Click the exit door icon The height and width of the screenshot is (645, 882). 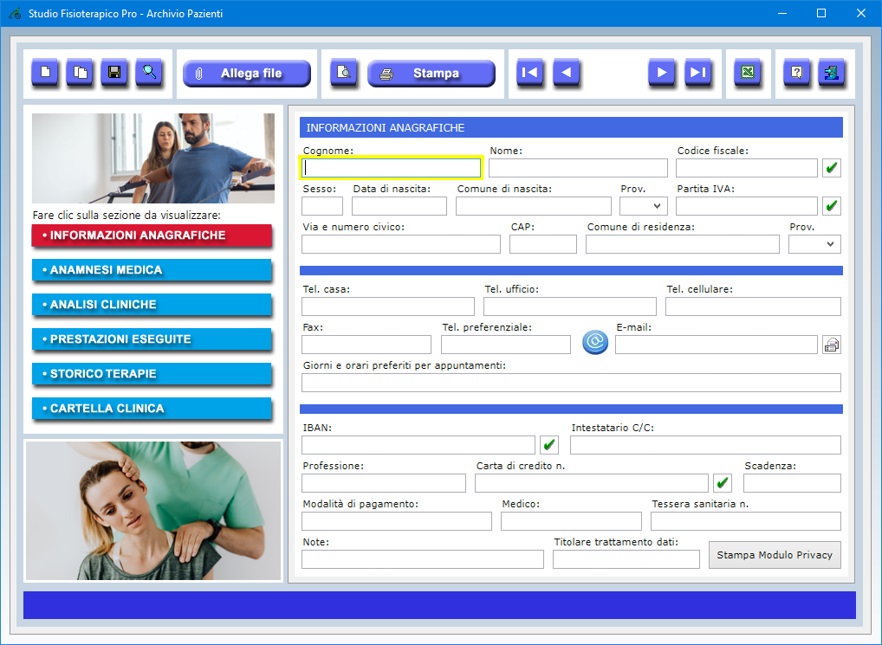[831, 73]
